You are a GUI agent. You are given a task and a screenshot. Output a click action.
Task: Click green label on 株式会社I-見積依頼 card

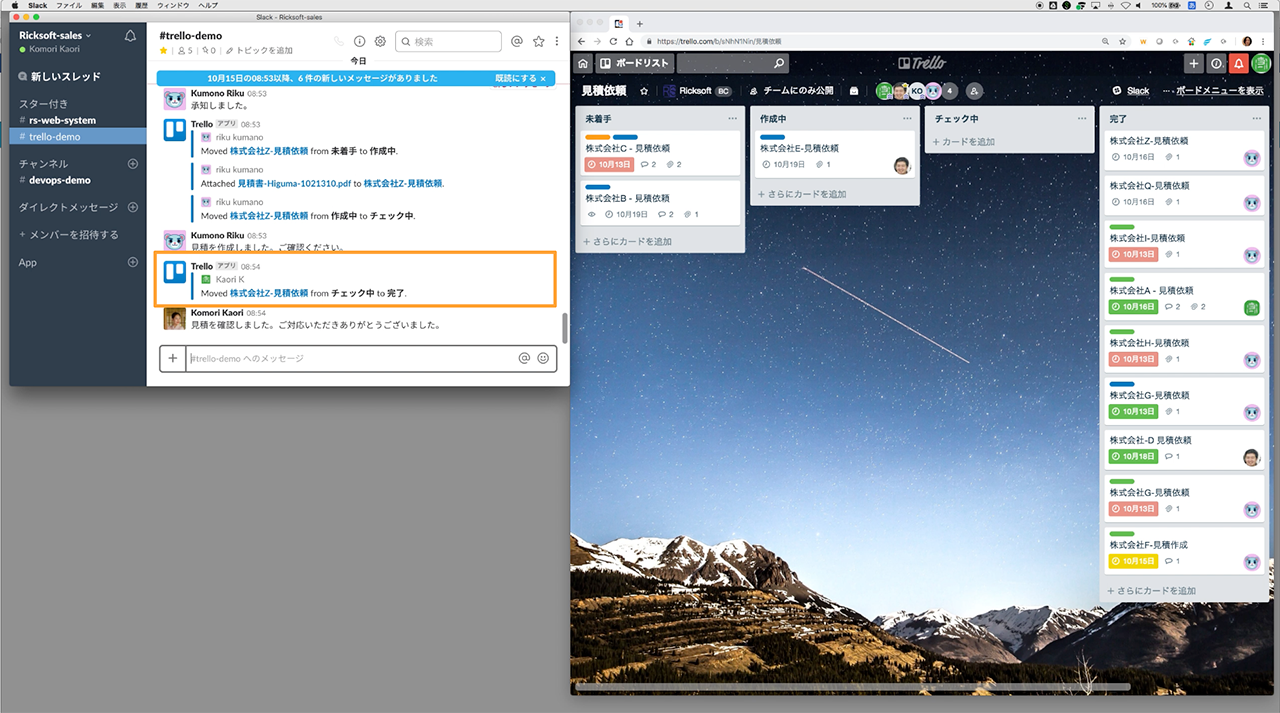[1122, 227]
